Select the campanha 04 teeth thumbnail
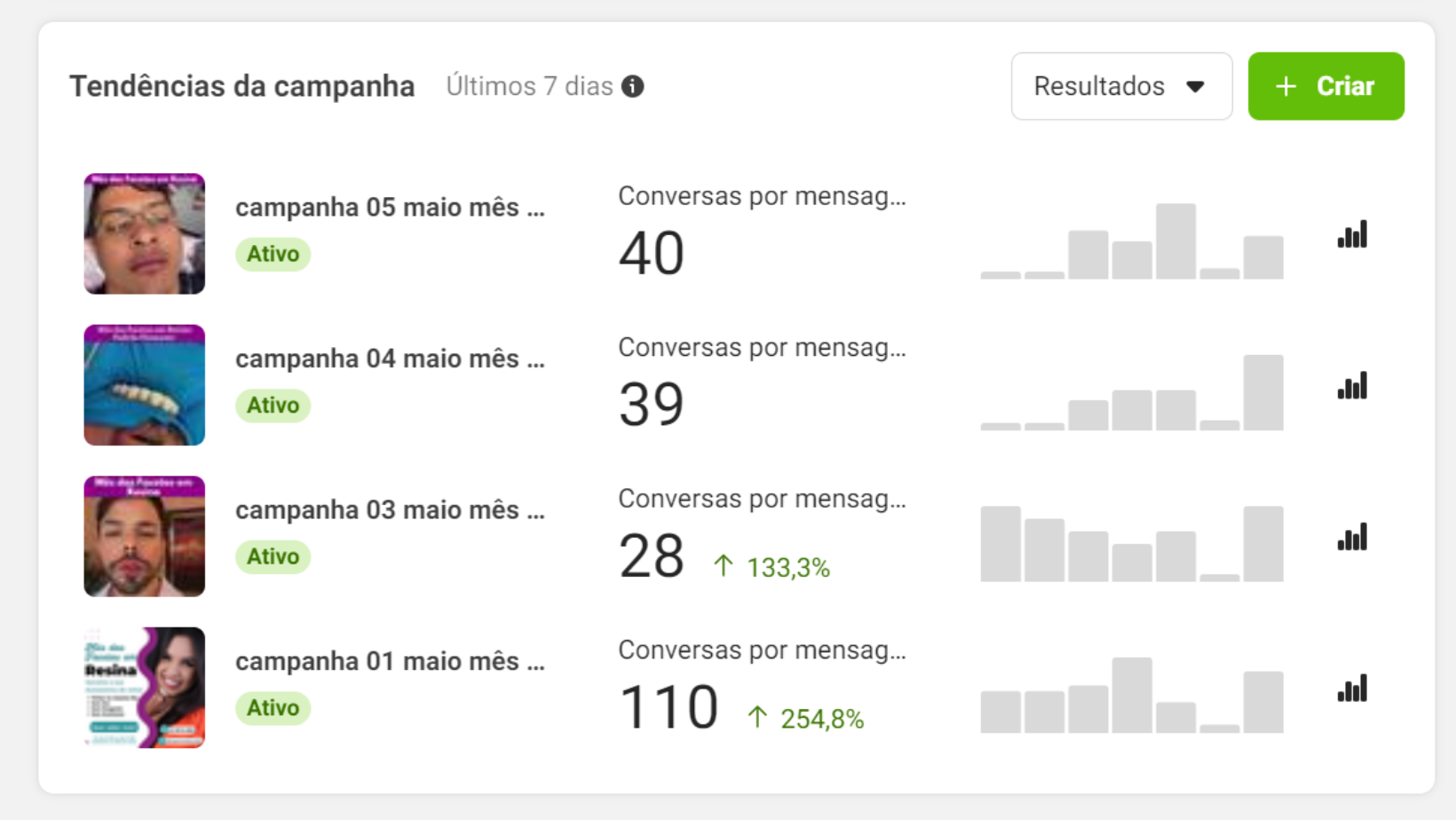This screenshot has height=820, width=1456. (145, 385)
